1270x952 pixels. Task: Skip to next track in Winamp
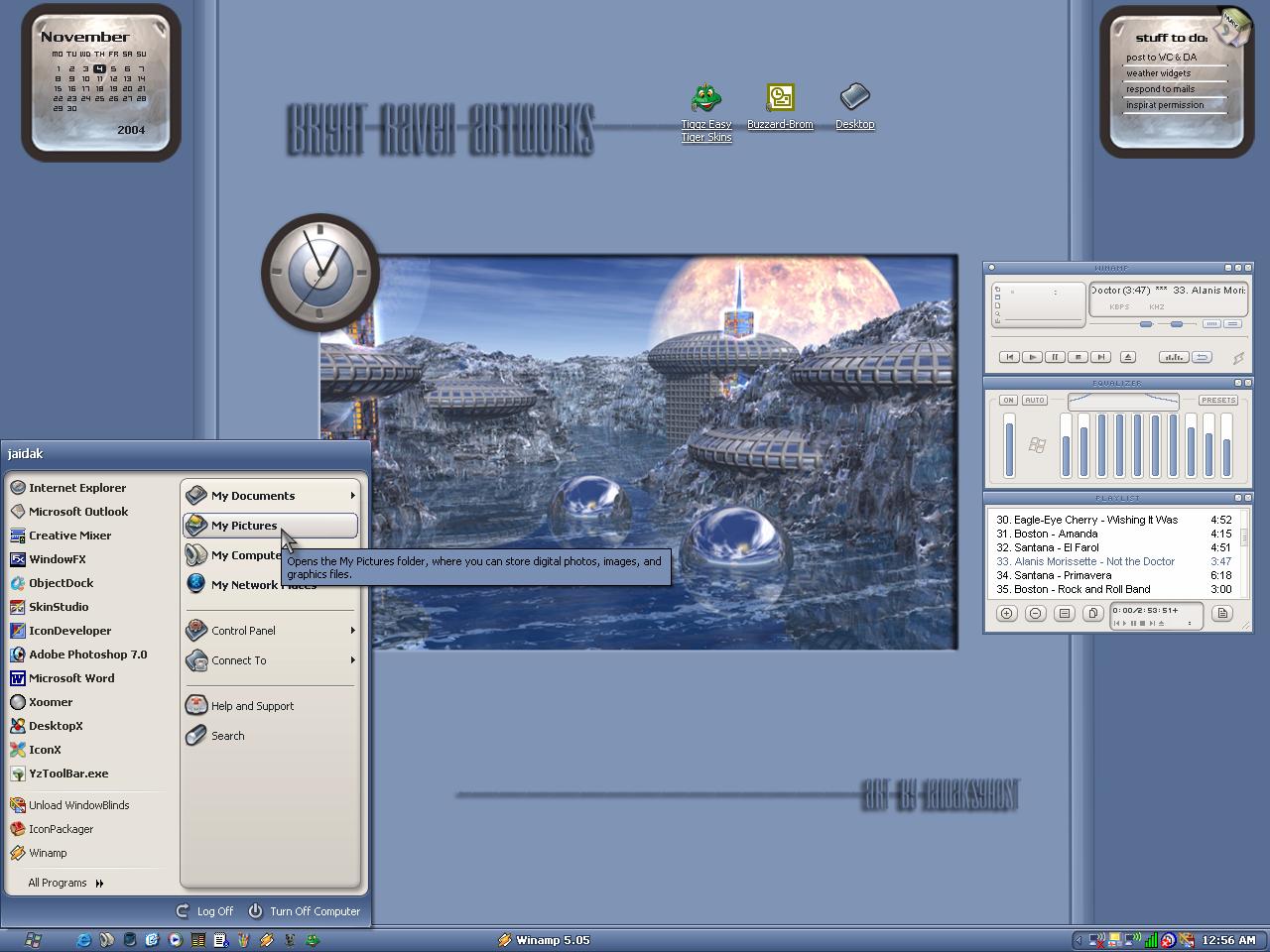pos(1100,357)
